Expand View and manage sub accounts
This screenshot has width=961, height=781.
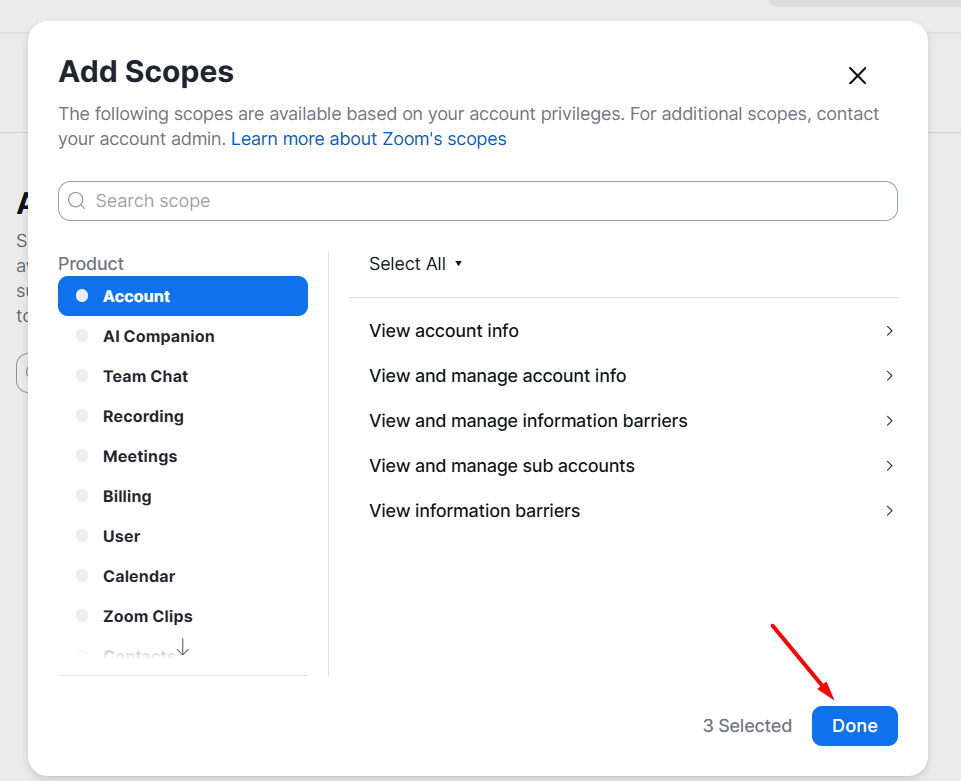click(889, 466)
